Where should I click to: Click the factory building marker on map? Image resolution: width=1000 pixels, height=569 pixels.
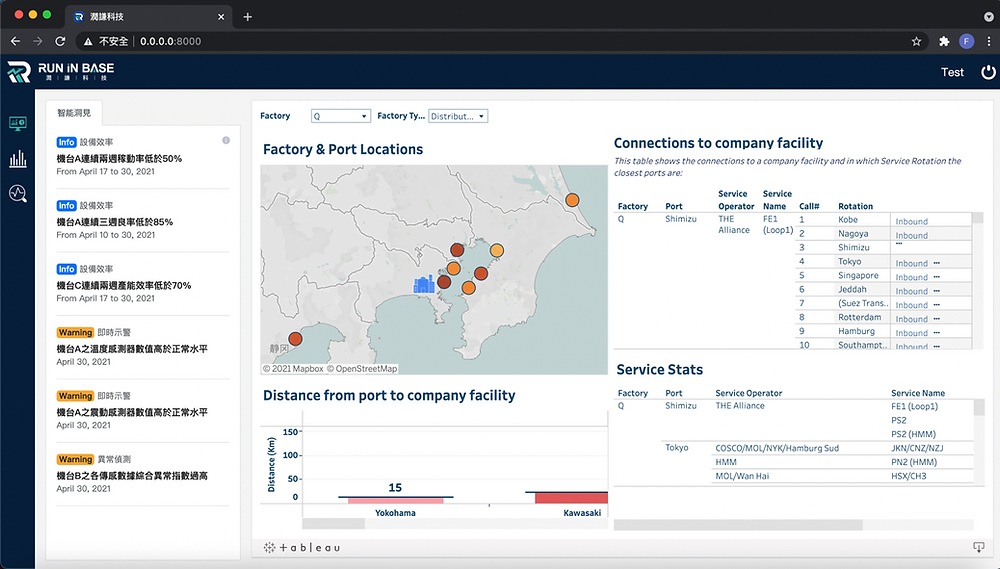tap(424, 284)
